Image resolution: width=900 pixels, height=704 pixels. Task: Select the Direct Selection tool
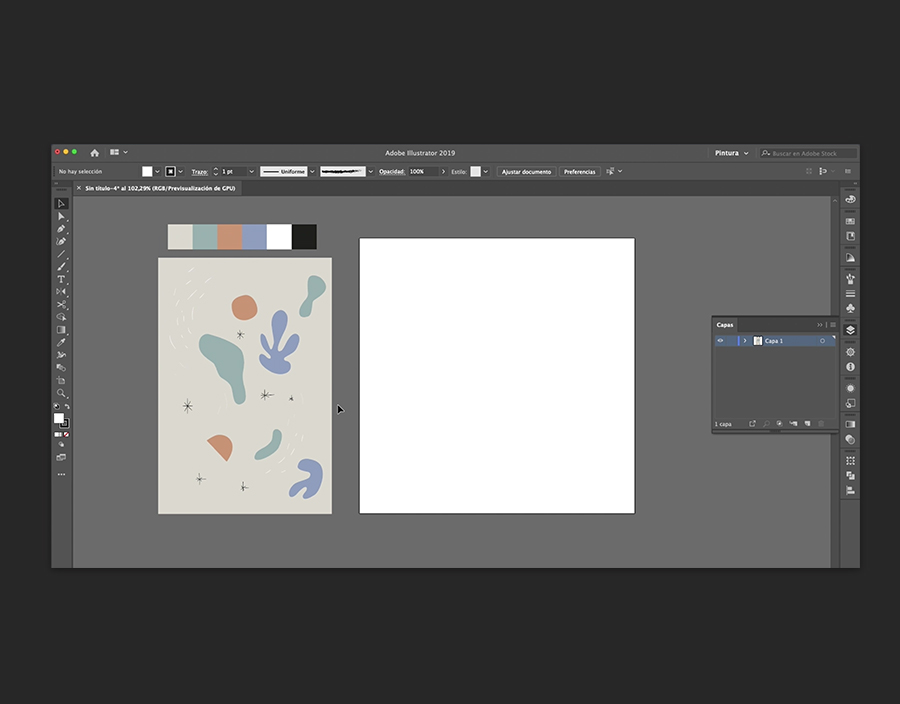(61, 216)
